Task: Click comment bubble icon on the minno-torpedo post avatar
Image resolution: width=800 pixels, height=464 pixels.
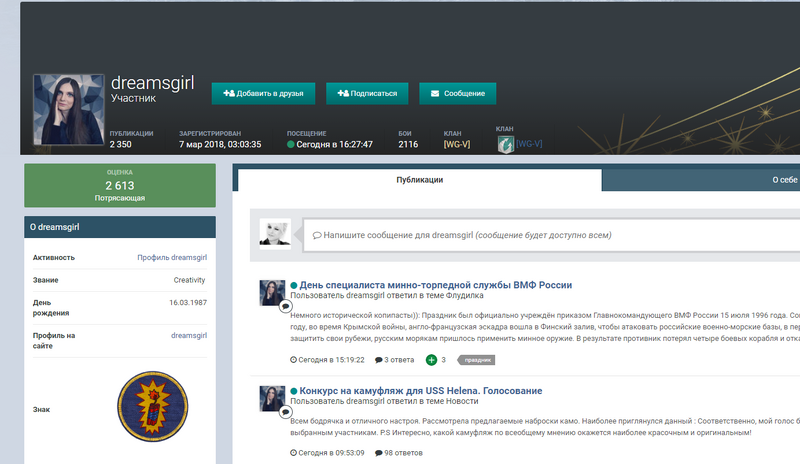Action: coord(284,306)
